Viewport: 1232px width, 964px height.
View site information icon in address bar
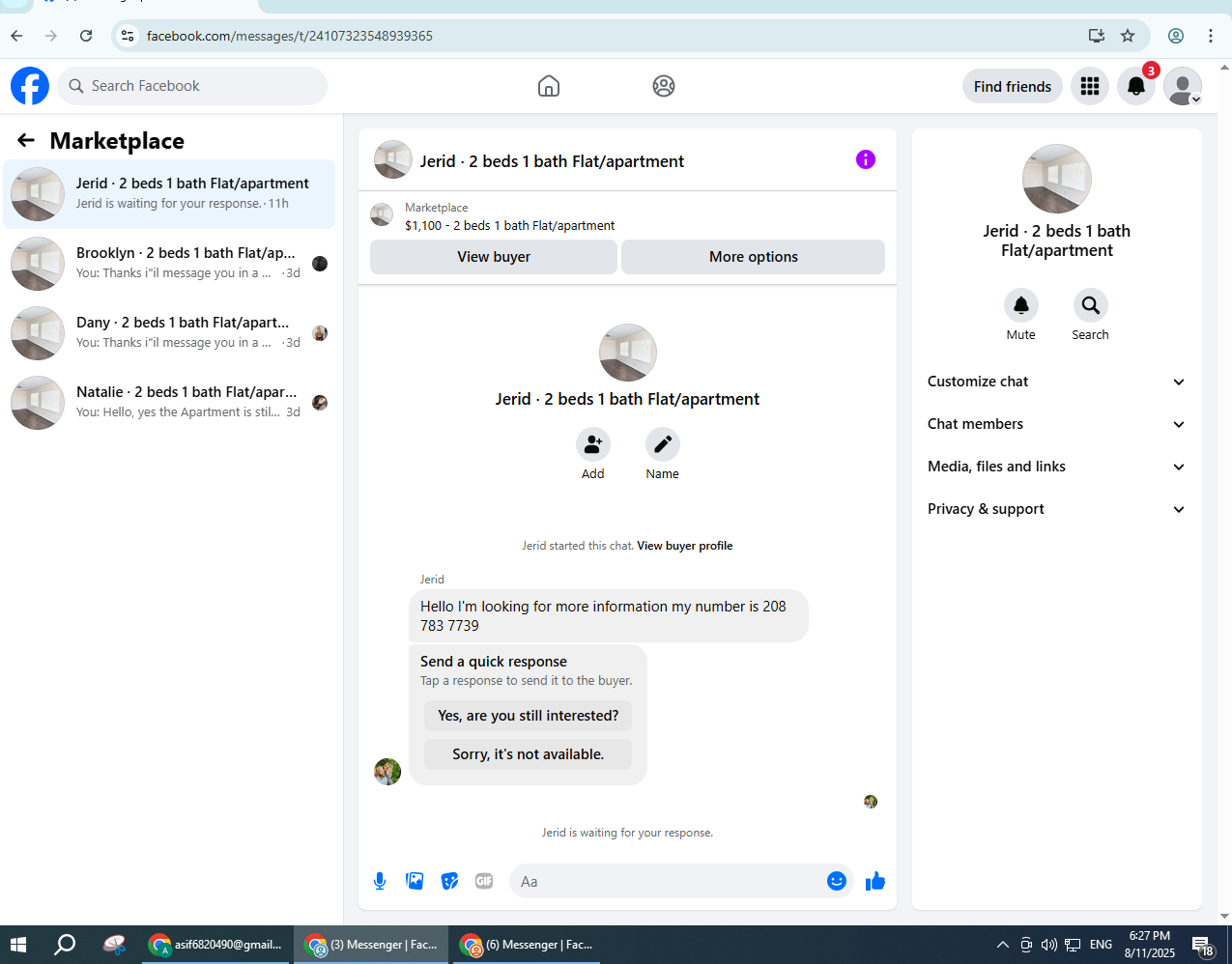pyautogui.click(x=127, y=36)
